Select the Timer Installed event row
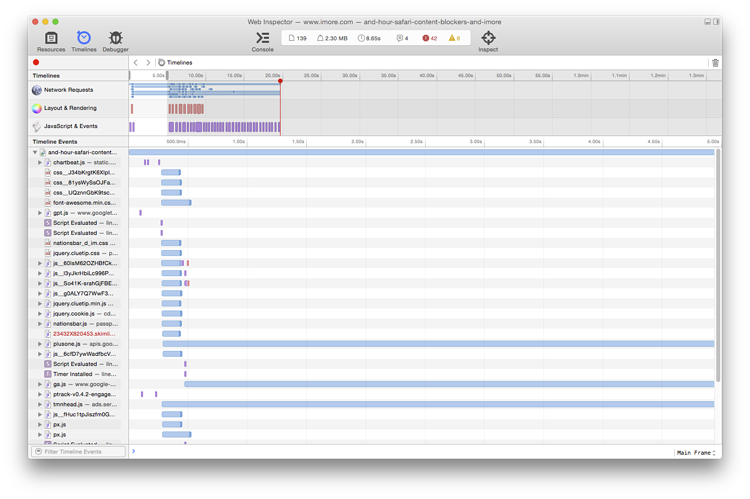750x499 pixels. click(78, 374)
